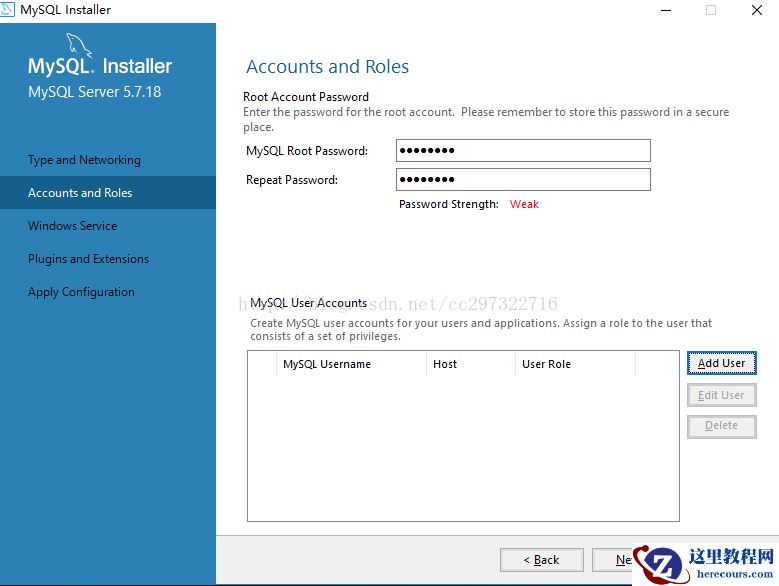Click the MySQL User Accounts heading
The image size is (779, 586).
point(309,303)
